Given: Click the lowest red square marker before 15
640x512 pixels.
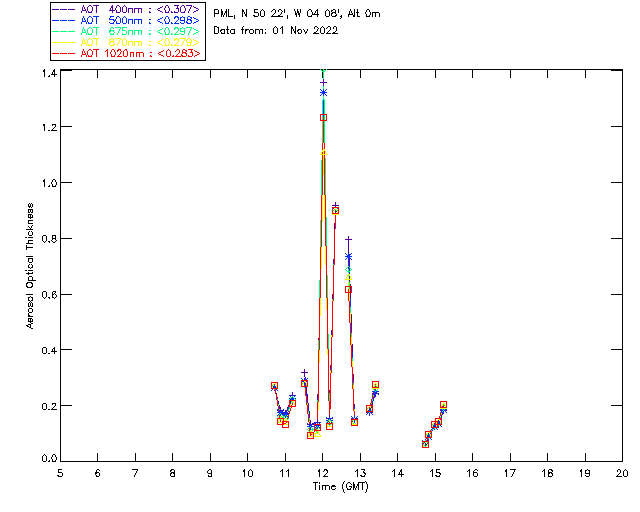Looking at the screenshot, I should point(425,444).
